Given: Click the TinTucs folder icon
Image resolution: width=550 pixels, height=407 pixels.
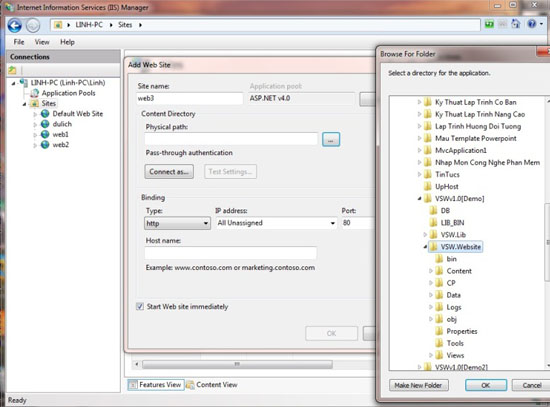Looking at the screenshot, I should [428, 174].
